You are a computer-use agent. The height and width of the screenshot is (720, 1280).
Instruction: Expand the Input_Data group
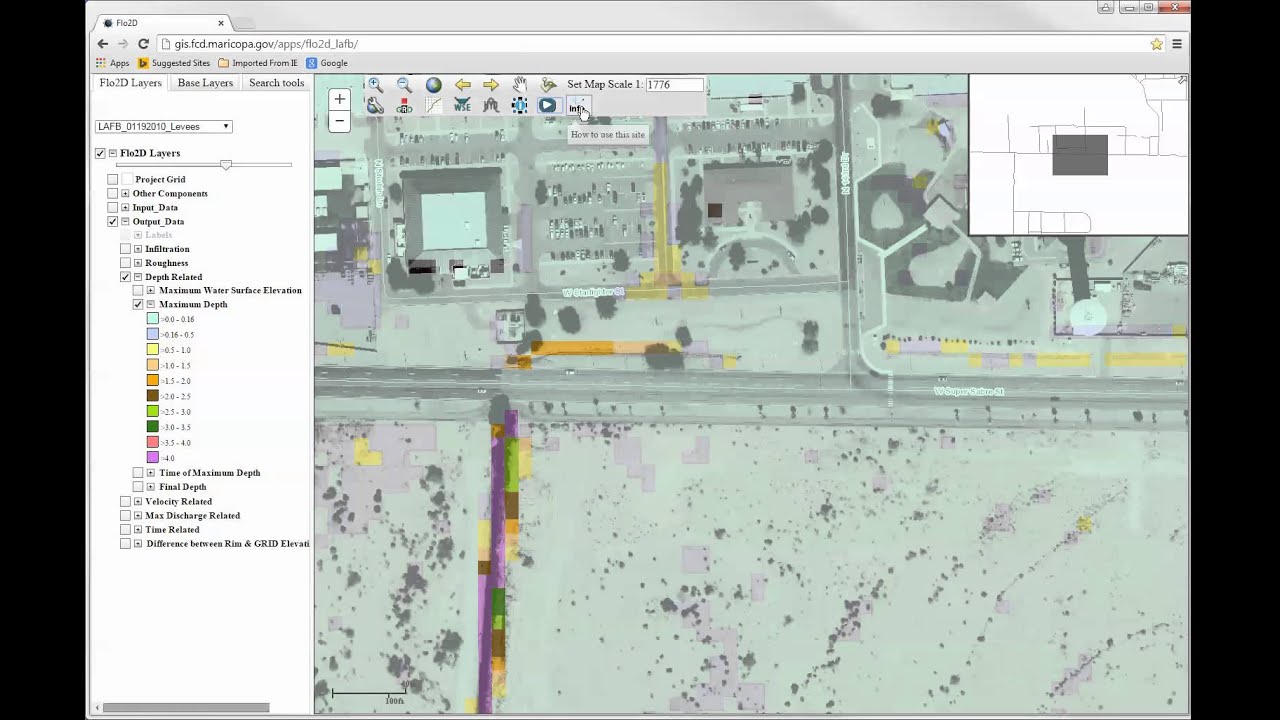click(125, 208)
